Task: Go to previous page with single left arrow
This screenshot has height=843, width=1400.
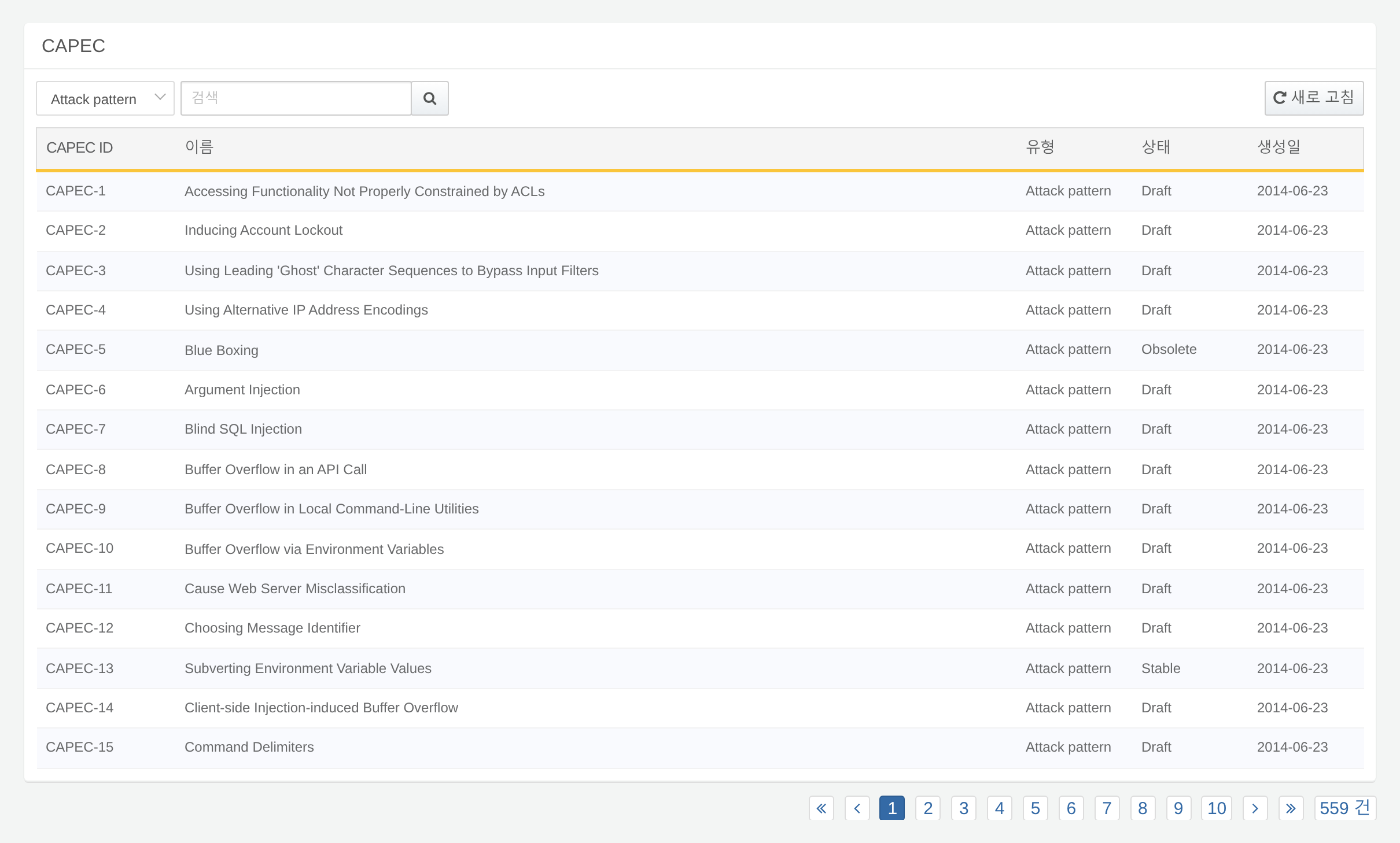Action: pos(857,808)
